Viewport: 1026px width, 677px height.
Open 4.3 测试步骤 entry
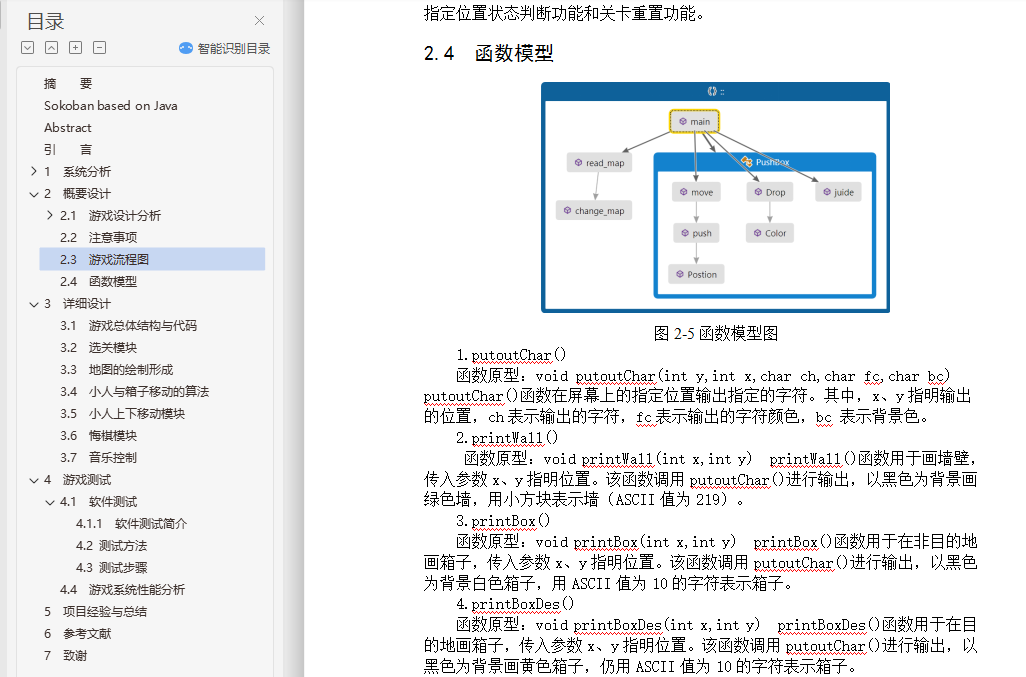click(111, 568)
